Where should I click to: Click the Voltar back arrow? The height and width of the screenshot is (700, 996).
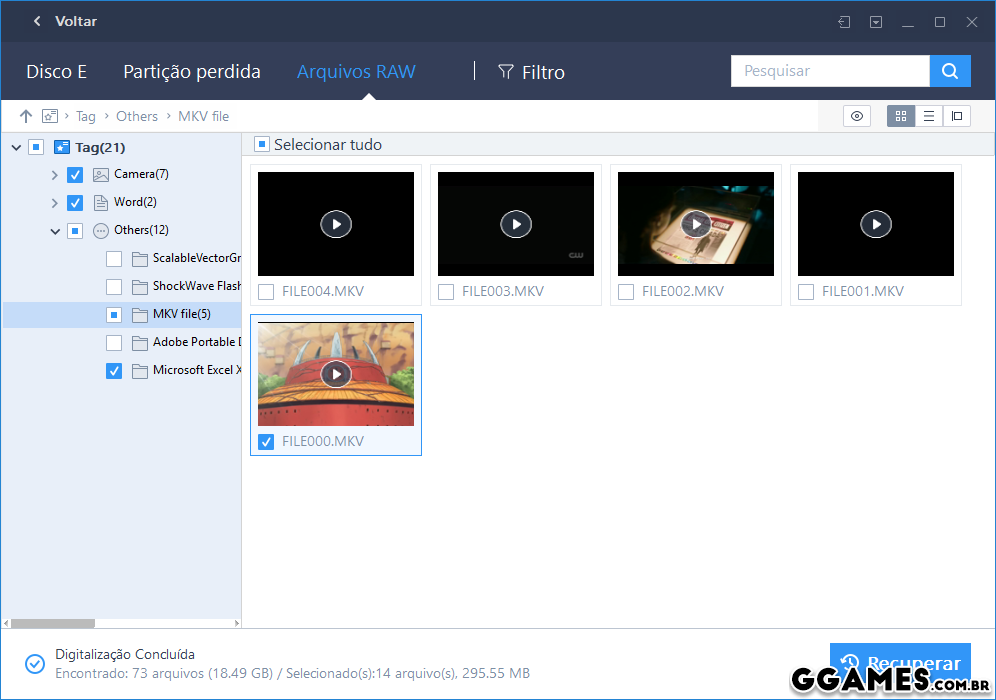[x=37, y=21]
